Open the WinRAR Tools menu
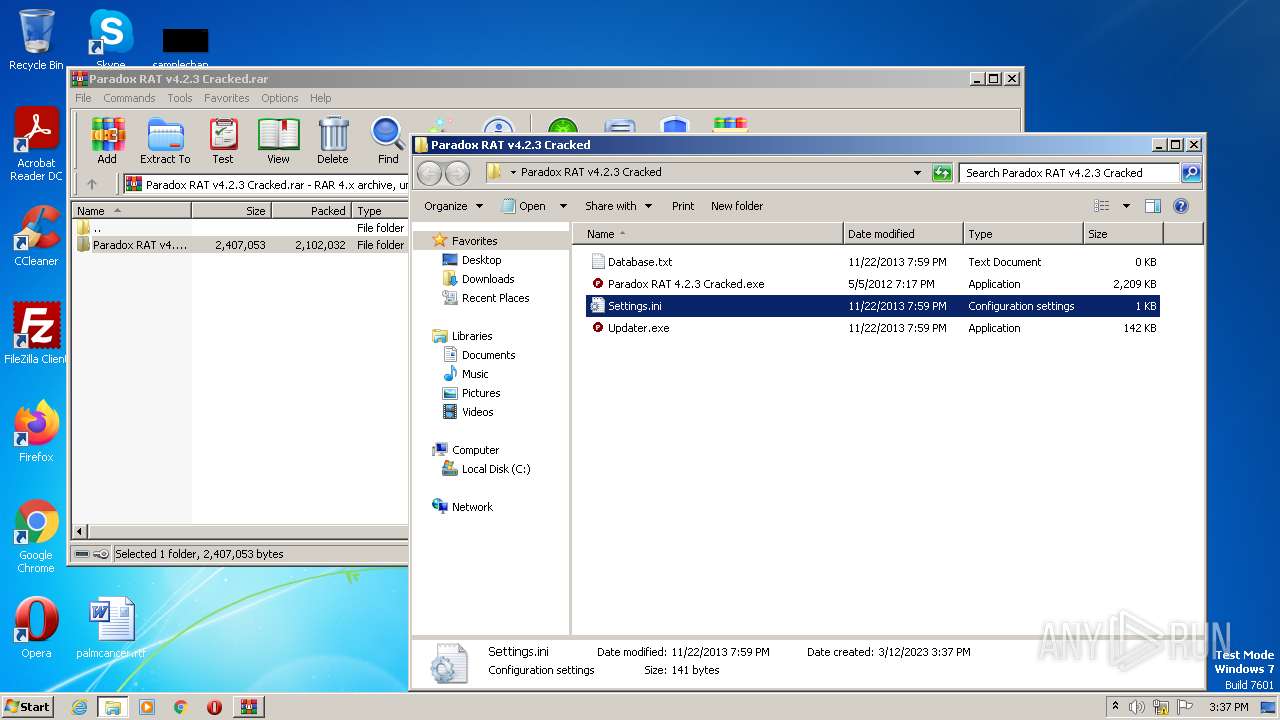The width and height of the screenshot is (1280, 720). click(x=180, y=98)
